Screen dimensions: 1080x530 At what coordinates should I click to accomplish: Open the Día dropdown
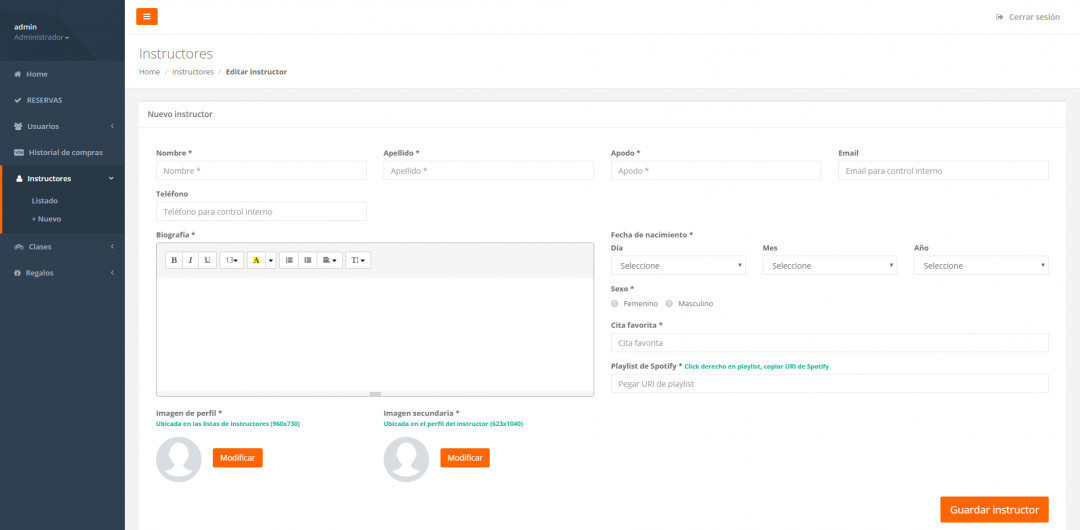[x=678, y=265]
